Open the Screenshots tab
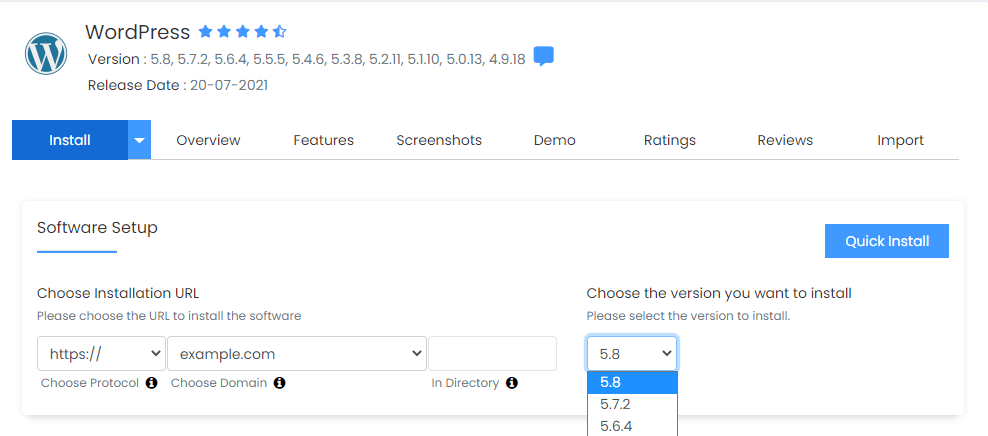Screen dimensions: 988x436 tap(439, 140)
